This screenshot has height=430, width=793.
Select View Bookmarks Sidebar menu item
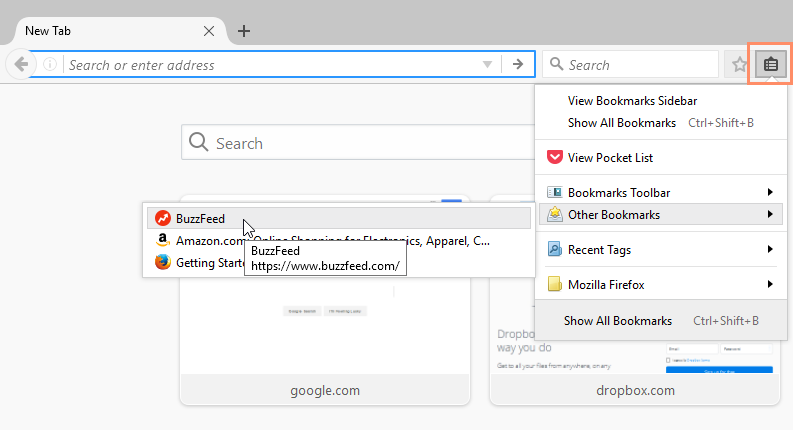632,101
